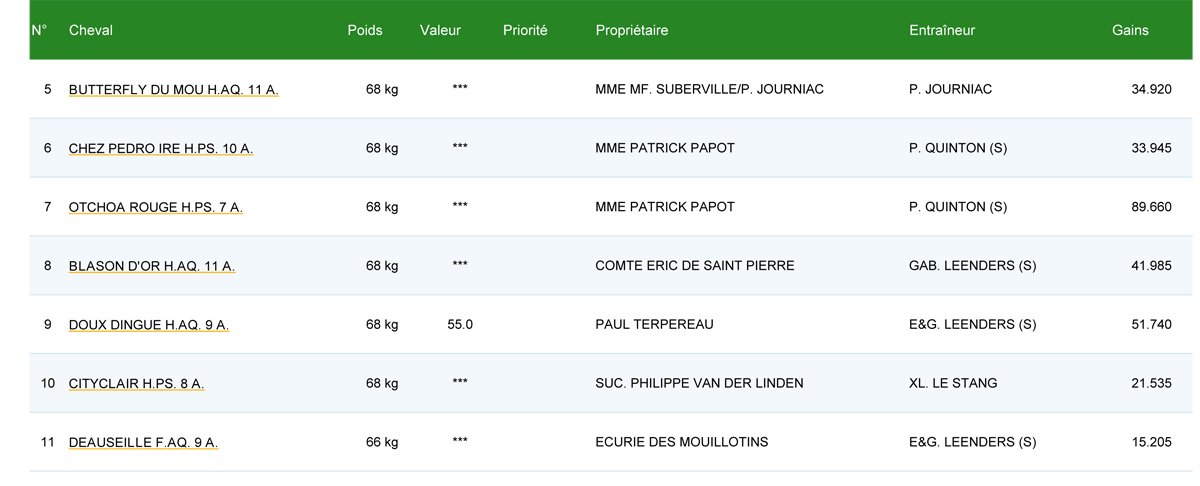Image resolution: width=1200 pixels, height=486 pixels.
Task: Click the Cheval column header
Action: (x=91, y=31)
